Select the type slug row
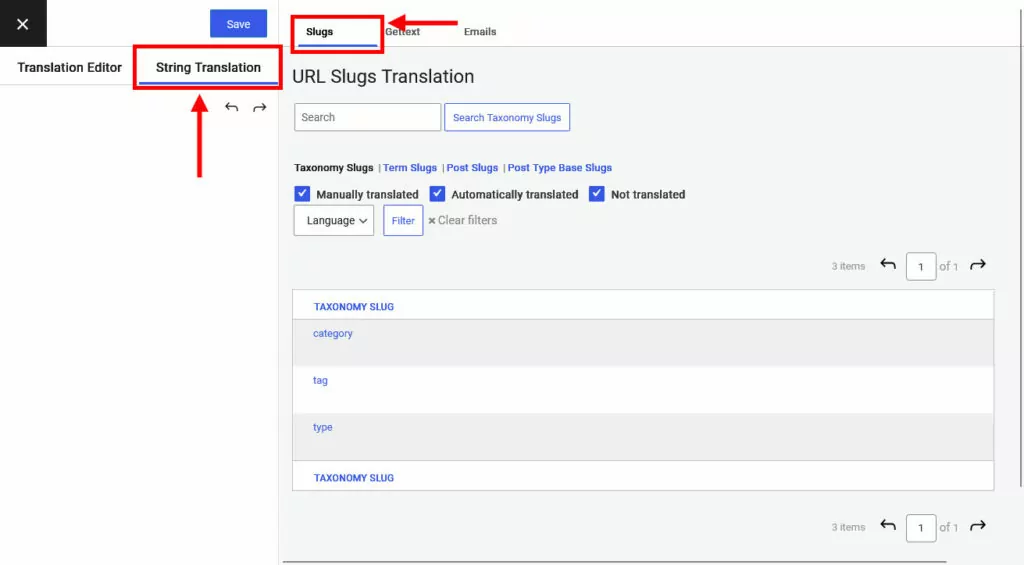 click(643, 437)
